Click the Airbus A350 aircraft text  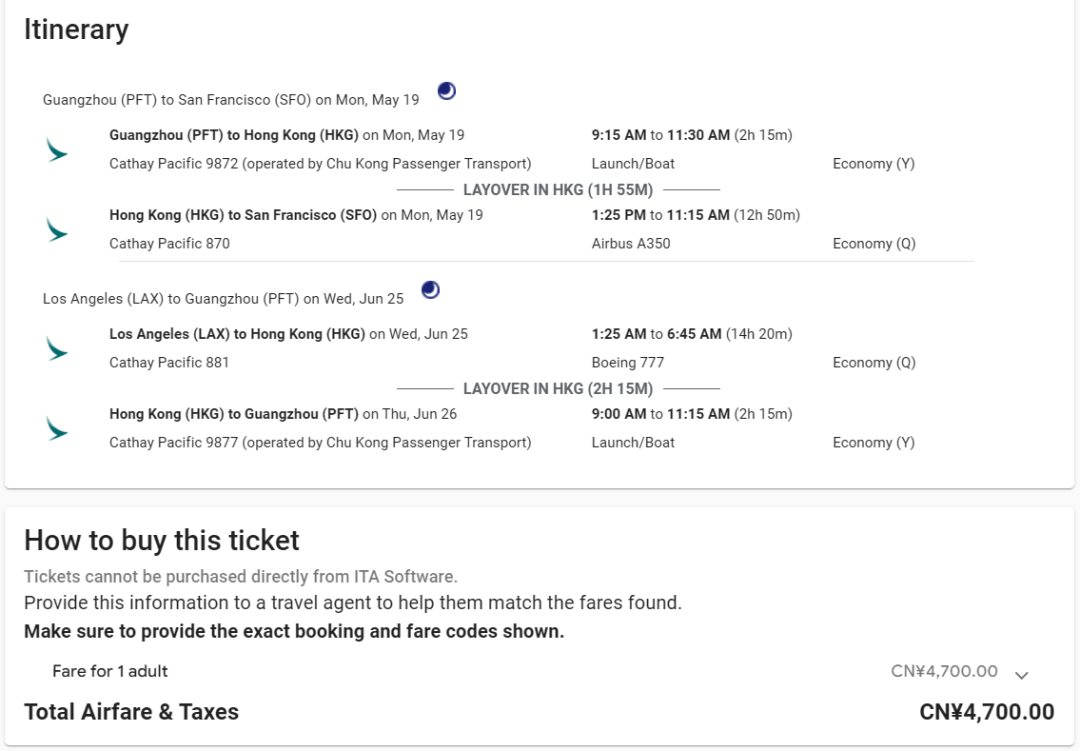(x=631, y=244)
